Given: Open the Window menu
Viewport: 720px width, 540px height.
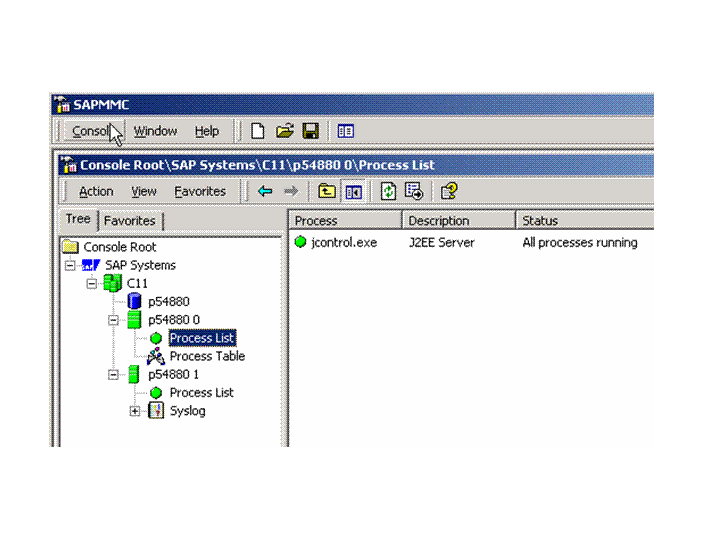Looking at the screenshot, I should point(155,131).
